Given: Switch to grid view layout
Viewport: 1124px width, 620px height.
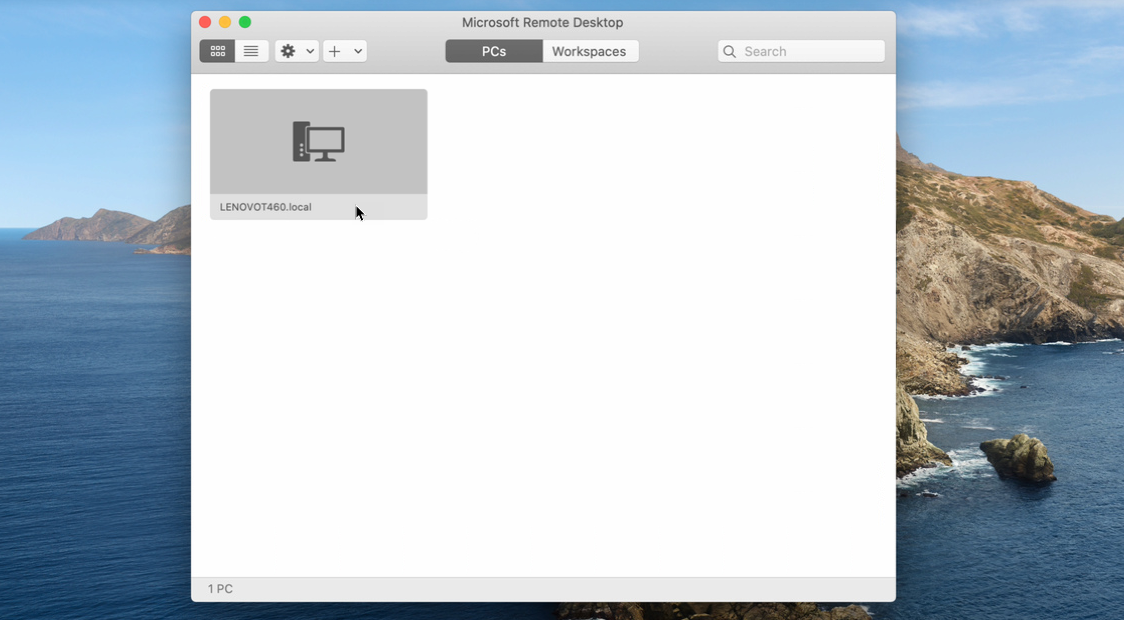Looking at the screenshot, I should pos(217,51).
